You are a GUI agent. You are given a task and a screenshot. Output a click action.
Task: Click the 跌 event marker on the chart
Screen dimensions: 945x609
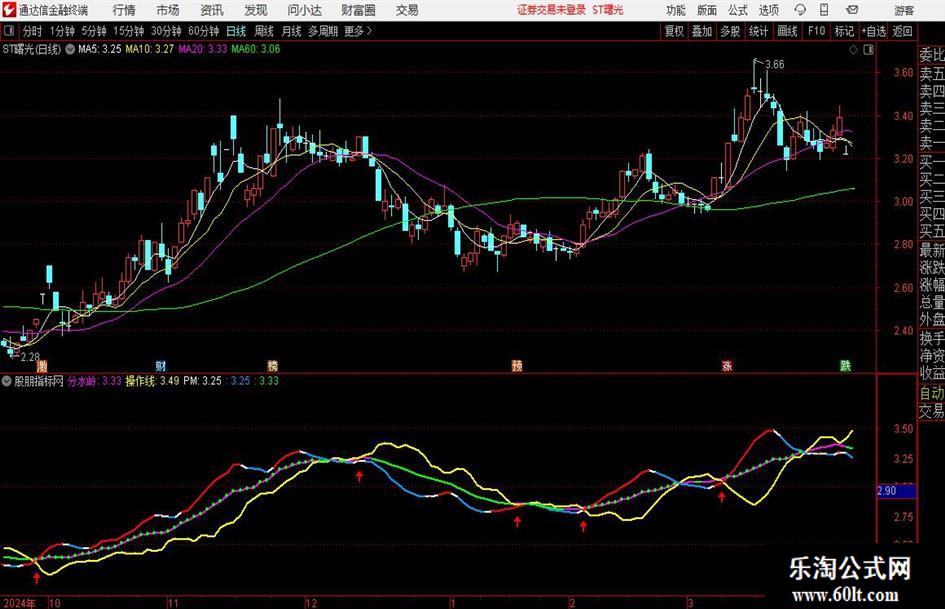(846, 366)
